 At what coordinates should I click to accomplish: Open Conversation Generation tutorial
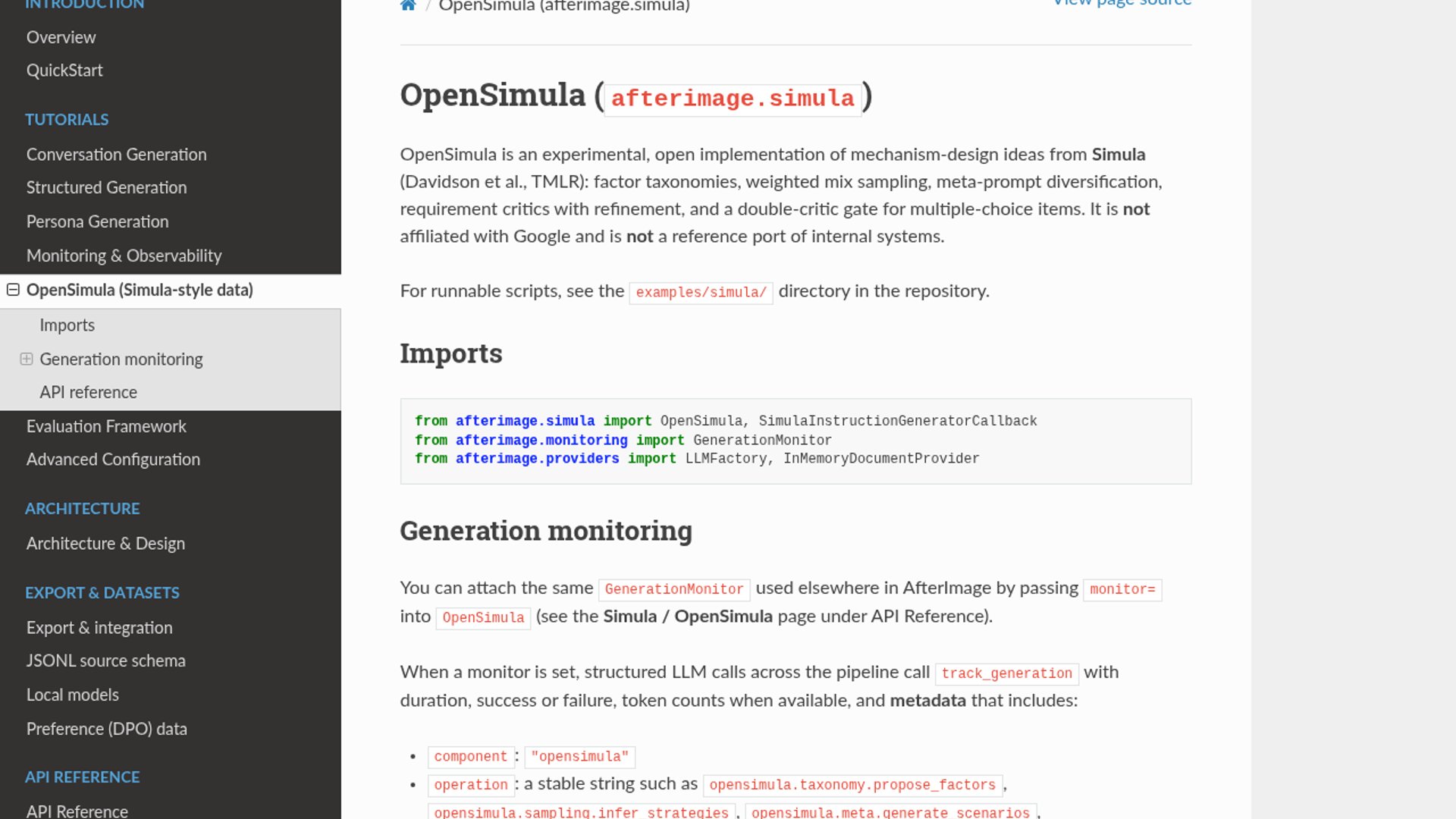[x=116, y=155]
